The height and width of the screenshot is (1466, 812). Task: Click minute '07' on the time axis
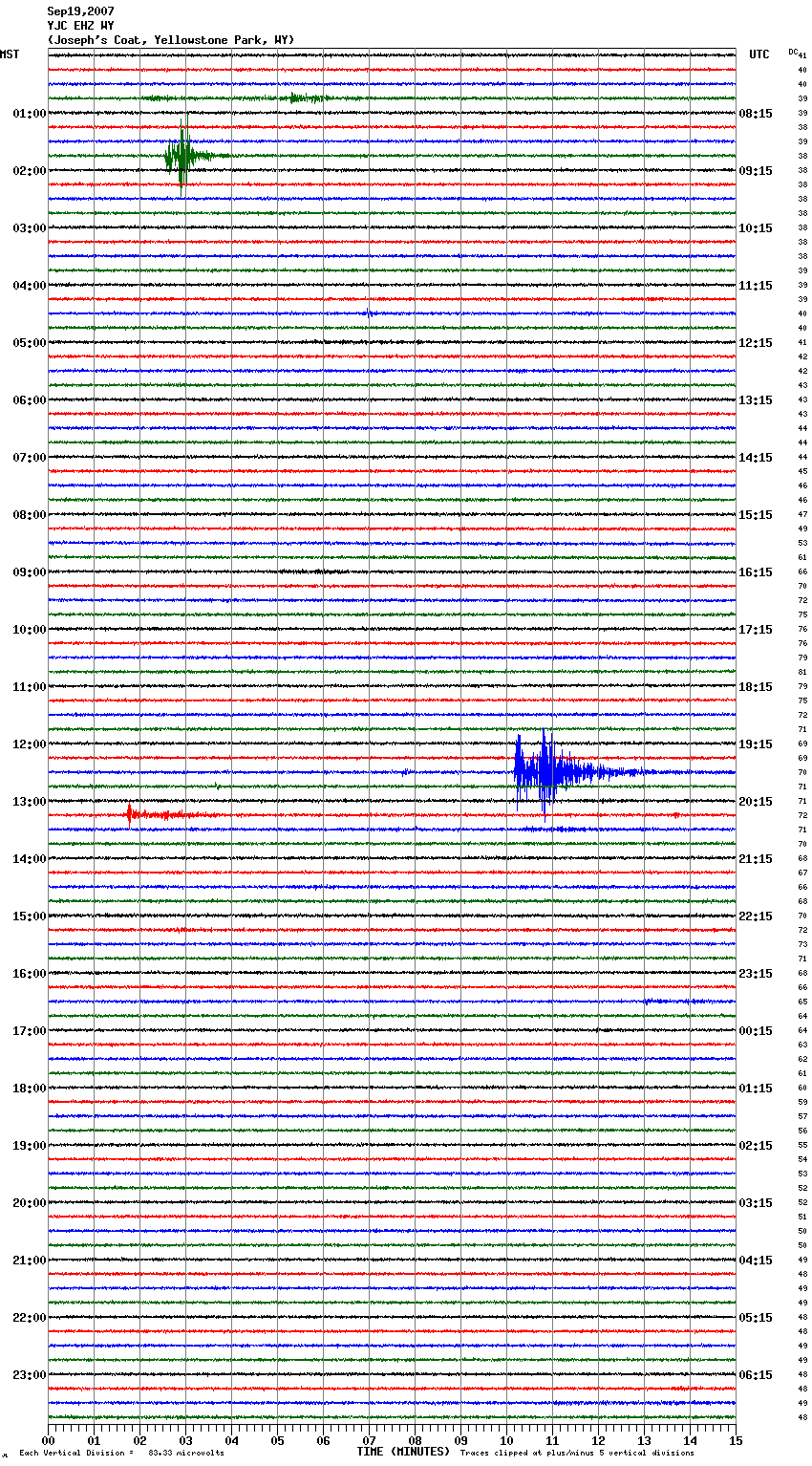[x=369, y=1440]
